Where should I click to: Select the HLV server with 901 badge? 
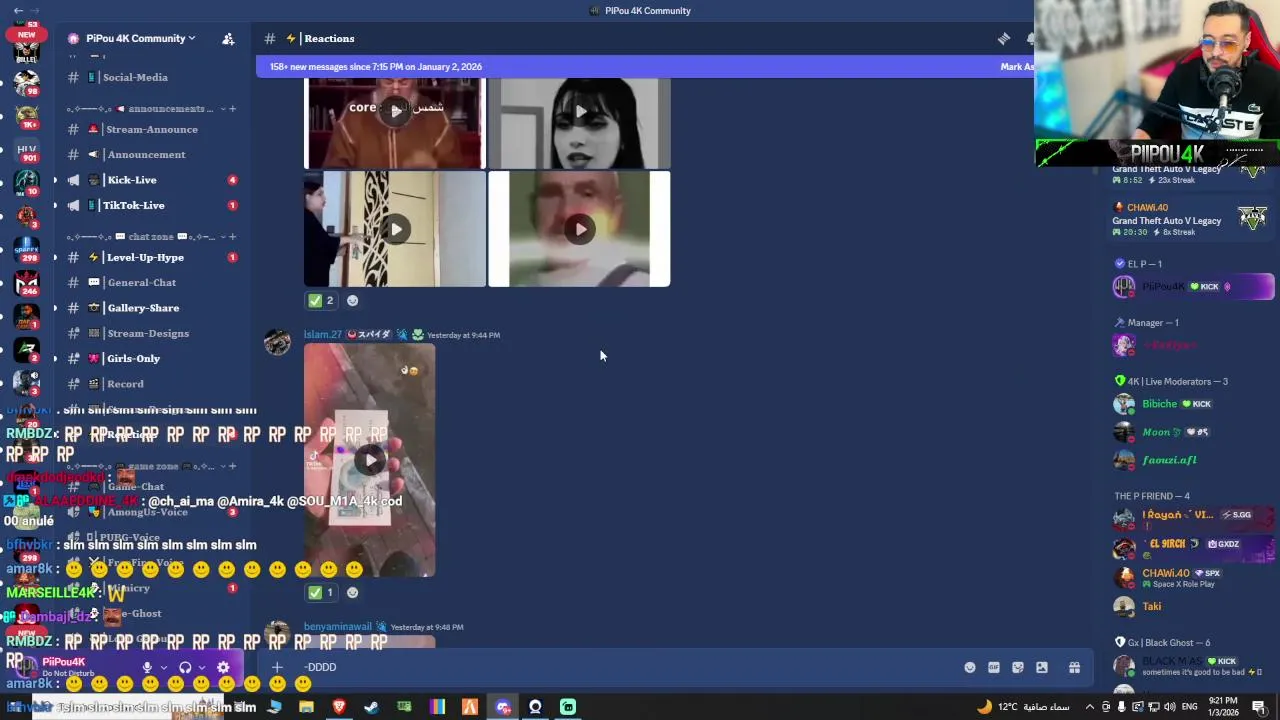coord(27,151)
